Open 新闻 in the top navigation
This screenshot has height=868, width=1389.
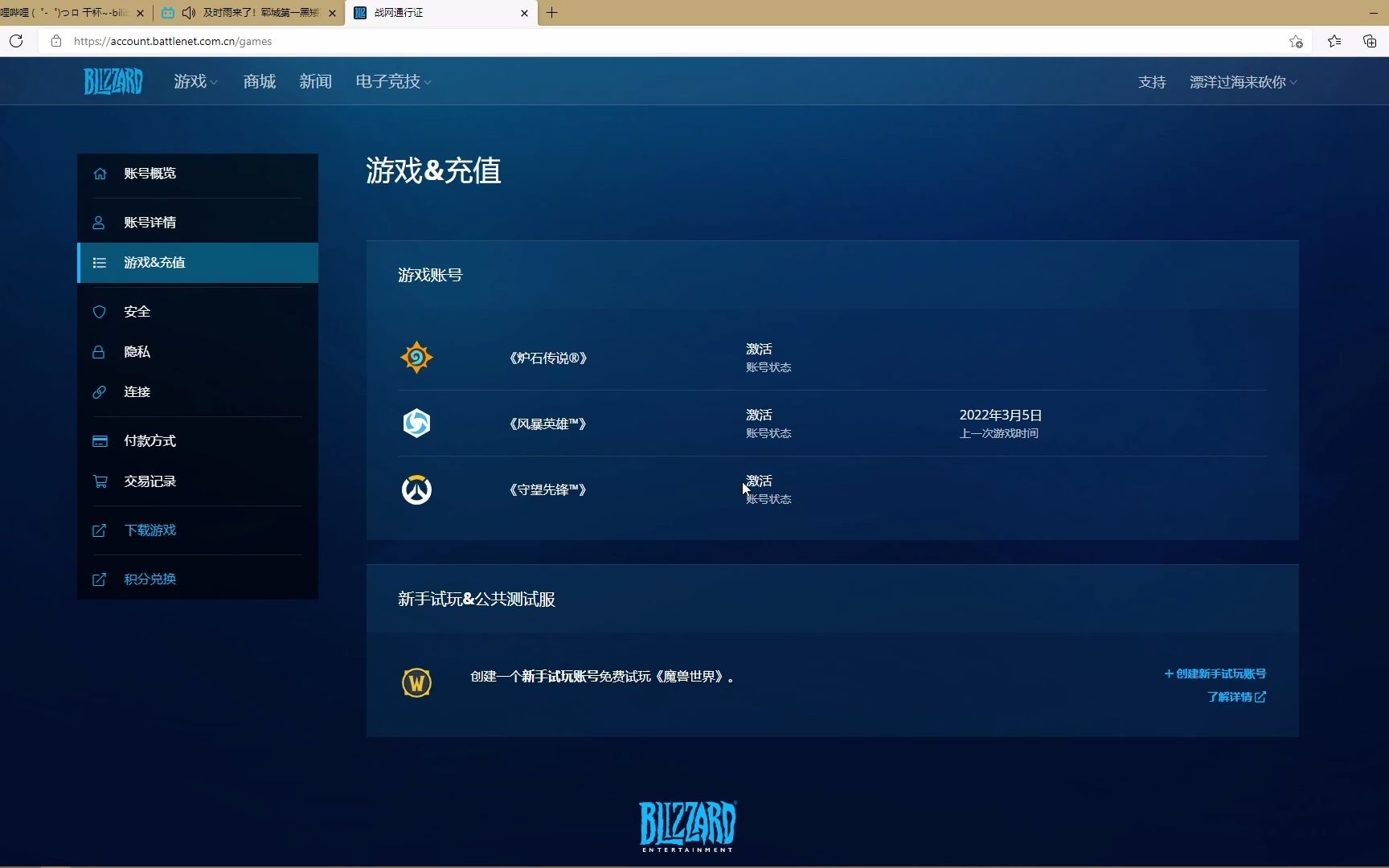click(x=315, y=81)
